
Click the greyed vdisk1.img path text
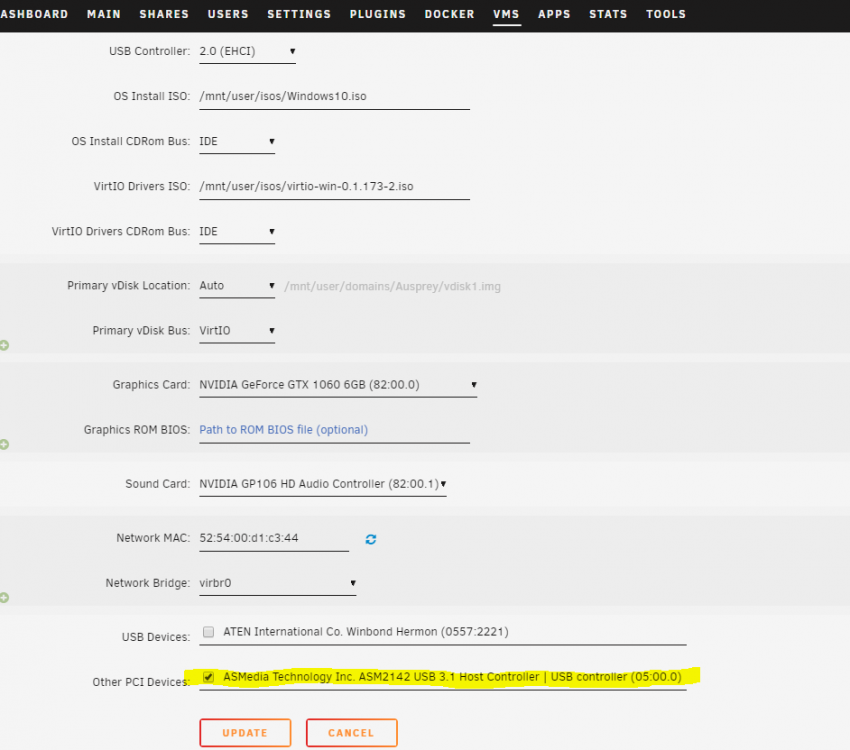click(x=392, y=286)
